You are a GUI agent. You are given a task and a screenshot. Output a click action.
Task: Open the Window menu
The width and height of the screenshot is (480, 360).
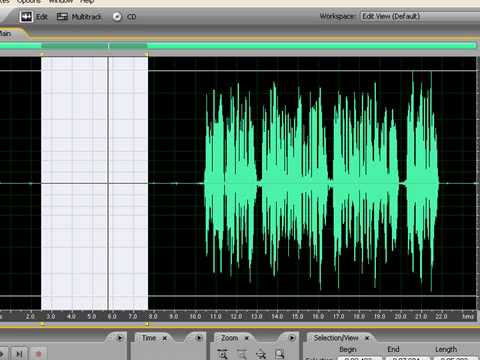(61, 2)
